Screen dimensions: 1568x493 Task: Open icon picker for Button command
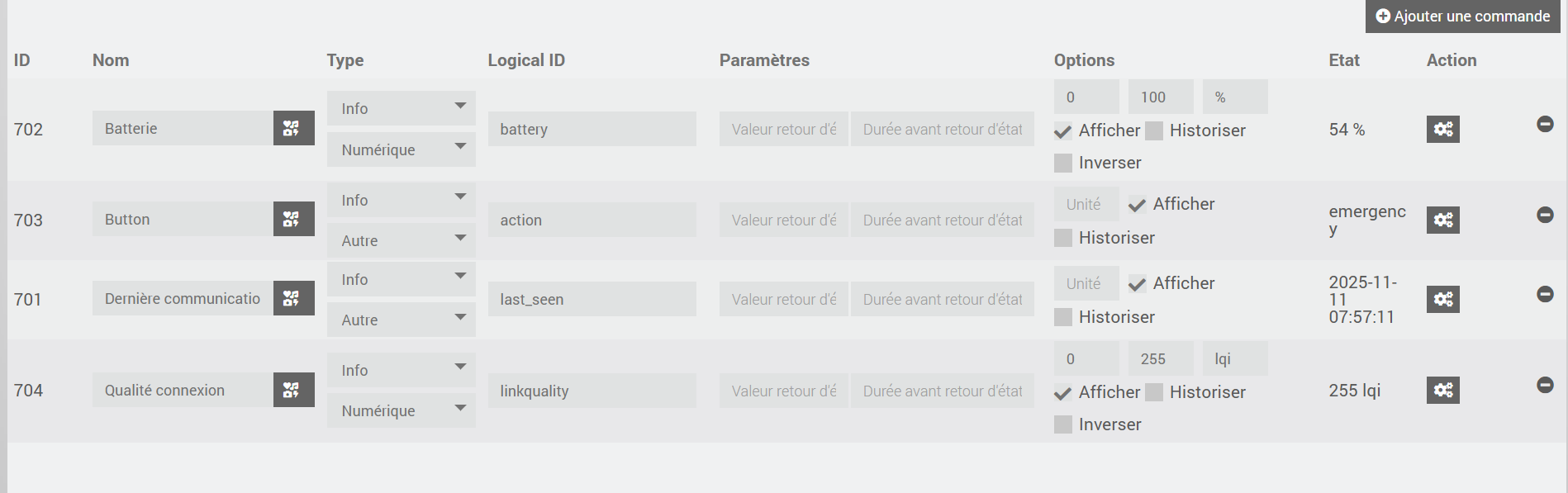pyautogui.click(x=293, y=219)
